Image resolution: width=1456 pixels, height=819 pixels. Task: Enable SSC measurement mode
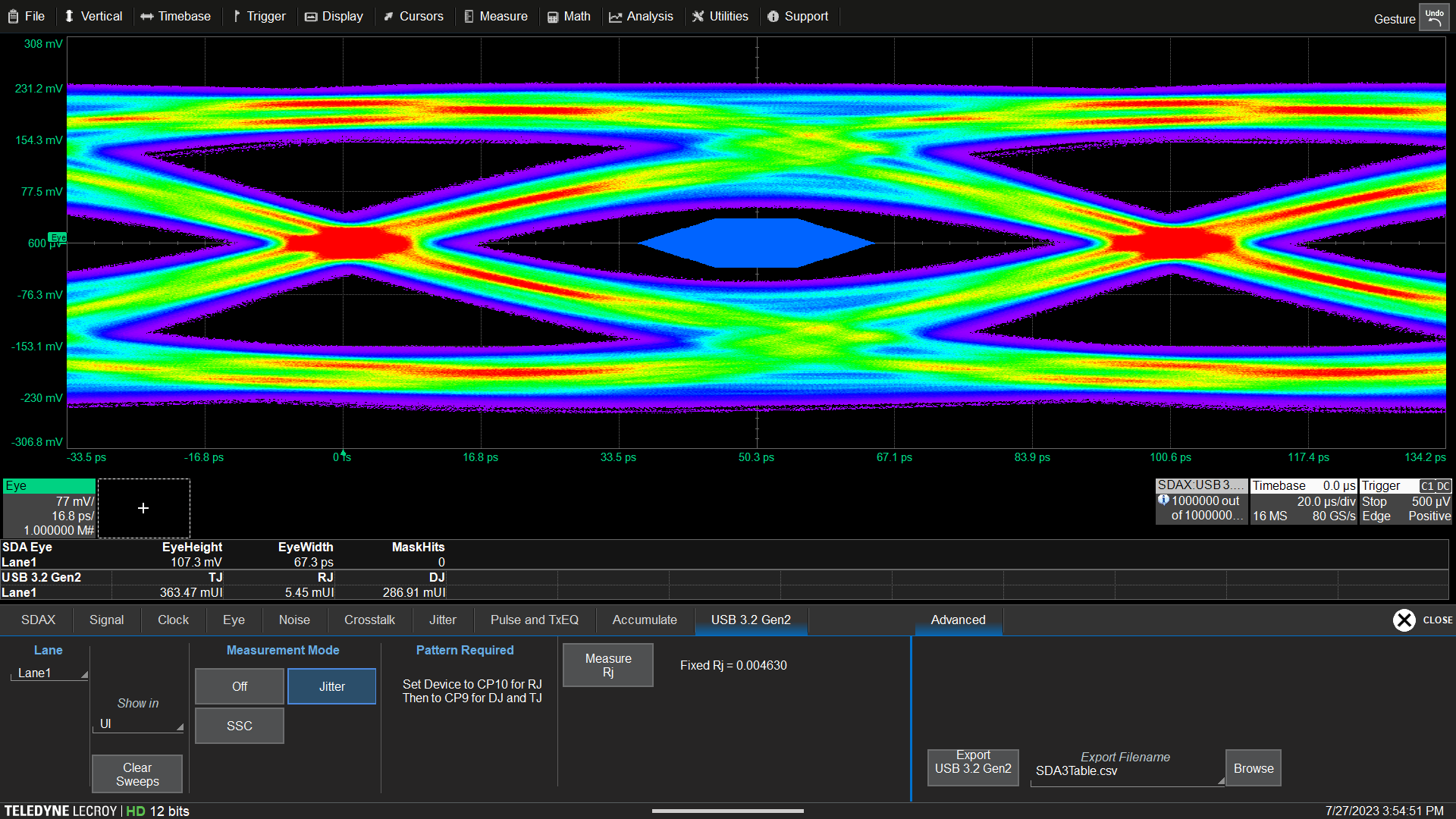coord(239,725)
